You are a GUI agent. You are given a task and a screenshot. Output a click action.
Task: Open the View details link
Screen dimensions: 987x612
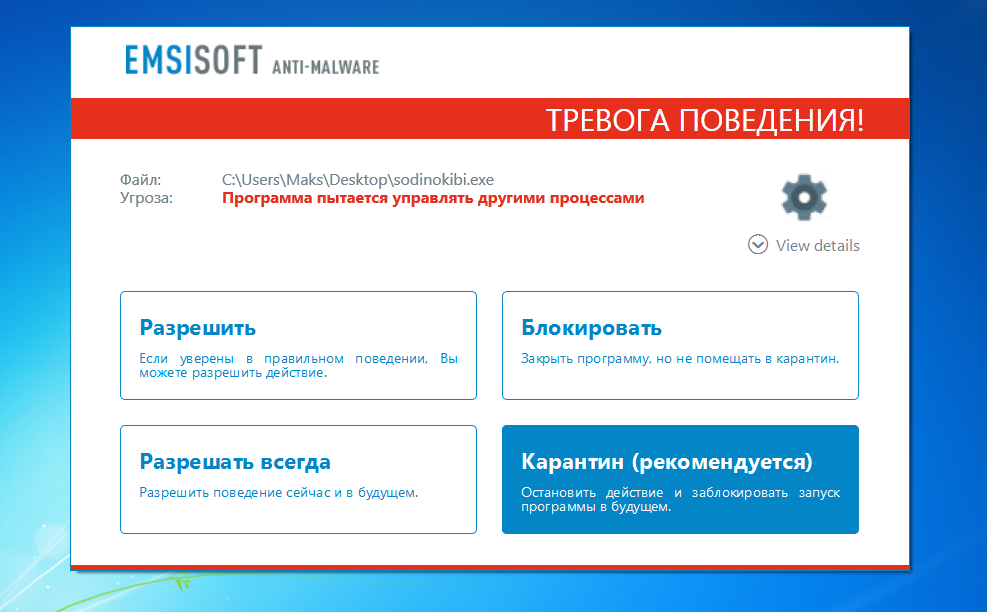817,246
